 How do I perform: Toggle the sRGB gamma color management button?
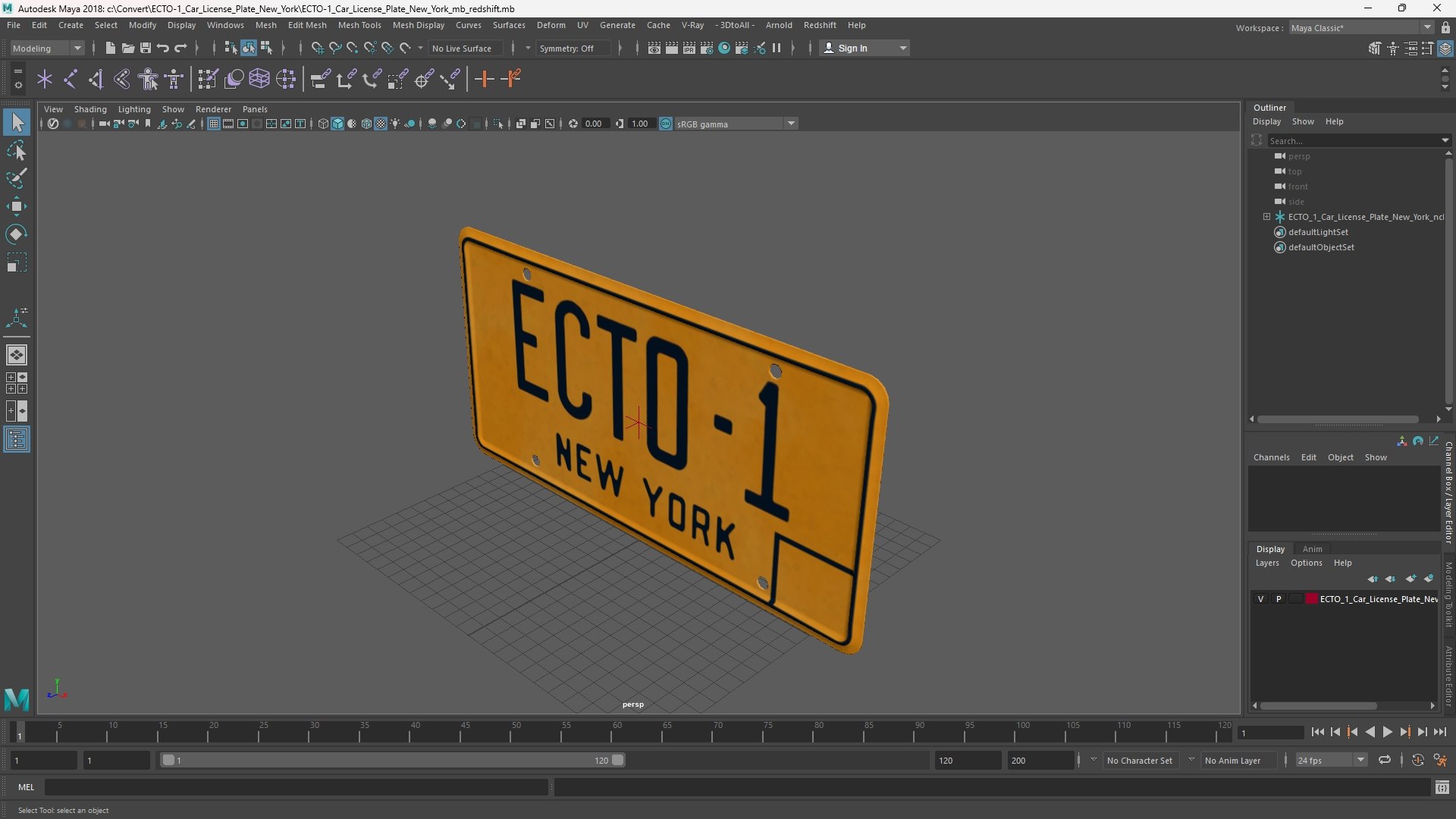665,124
